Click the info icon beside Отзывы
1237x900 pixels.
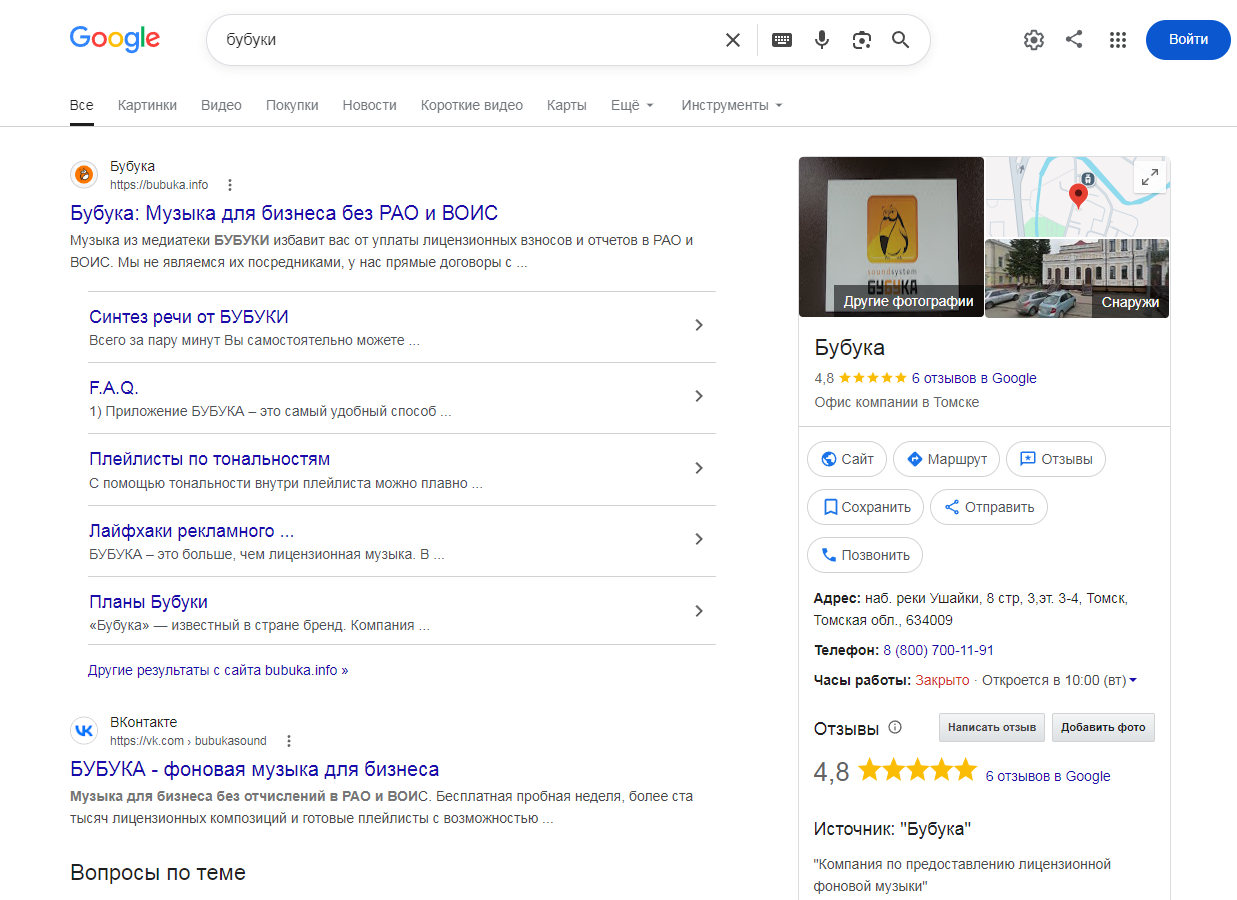click(895, 727)
